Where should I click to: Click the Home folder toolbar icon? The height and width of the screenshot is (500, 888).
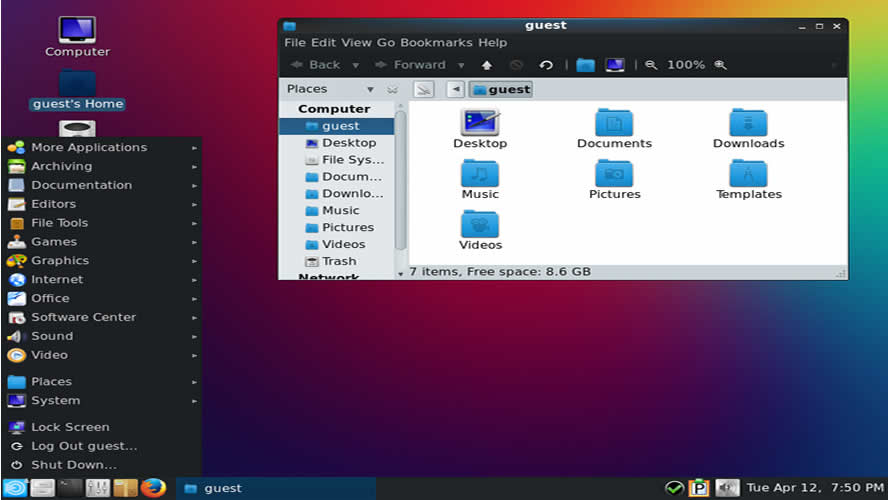[x=585, y=65]
